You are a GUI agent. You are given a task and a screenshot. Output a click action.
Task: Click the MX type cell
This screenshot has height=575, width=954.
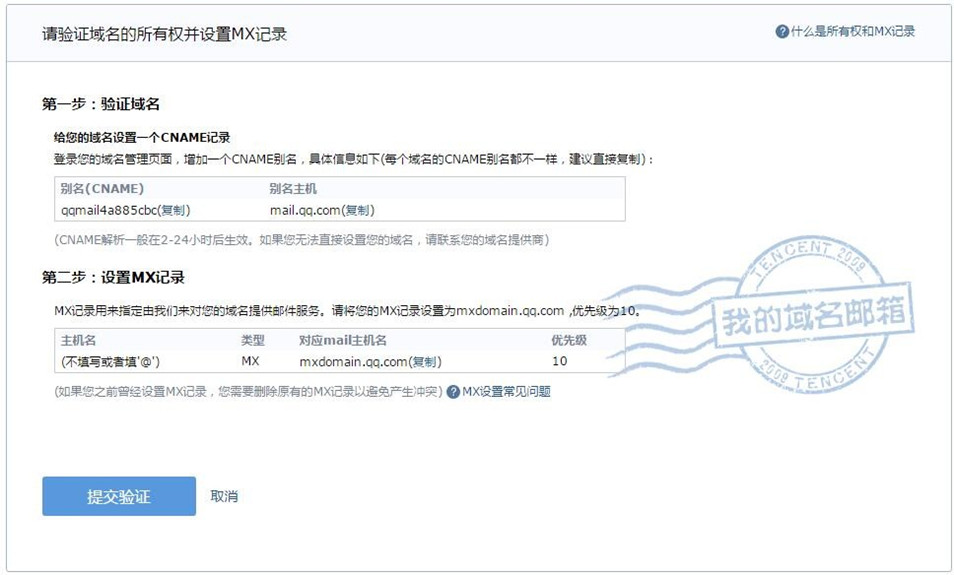click(250, 361)
